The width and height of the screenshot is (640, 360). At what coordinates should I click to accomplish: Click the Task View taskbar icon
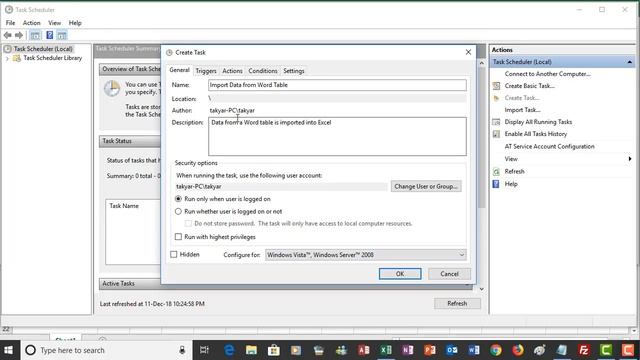204,350
